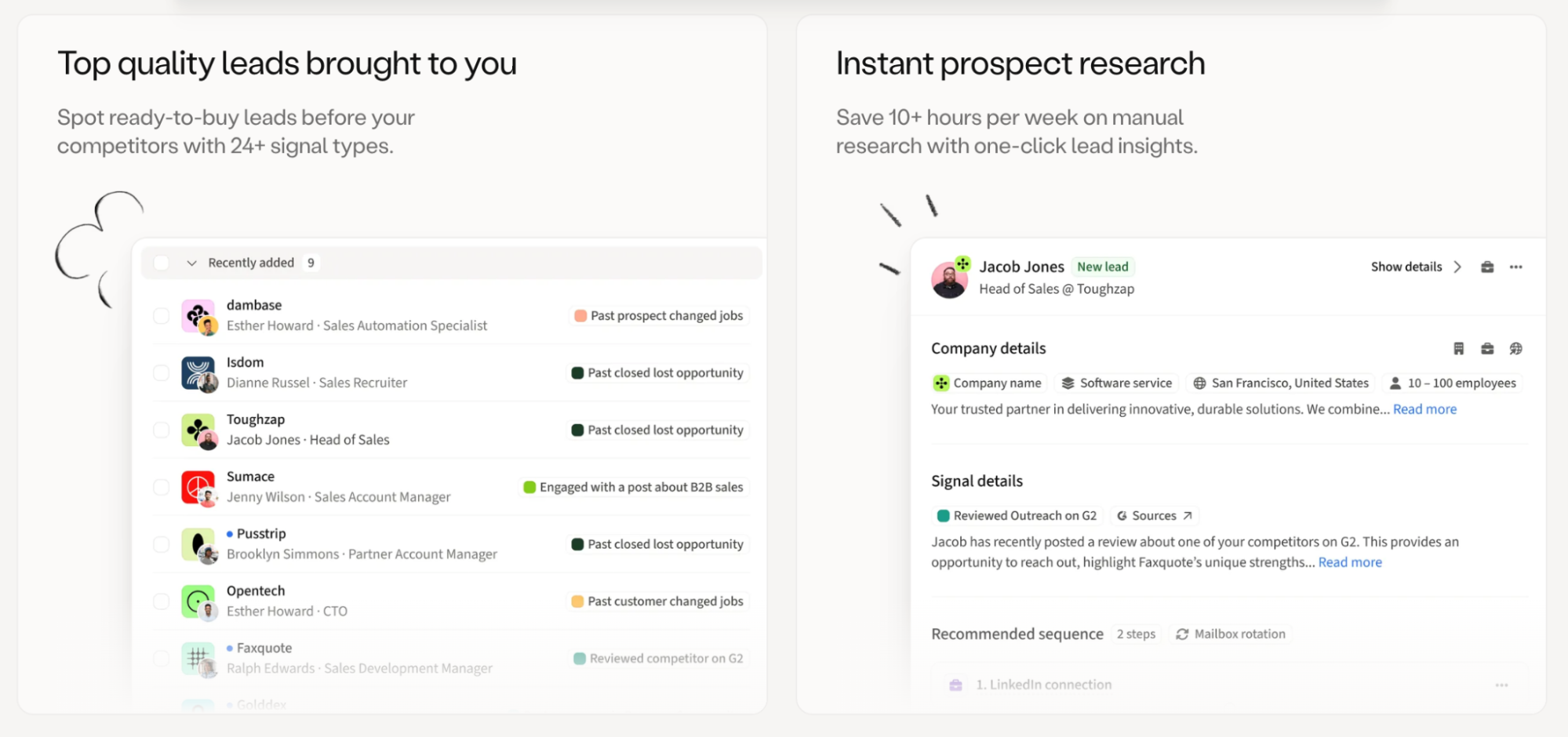The height and width of the screenshot is (737, 1568).
Task: Open Jacob Jones profile avatar
Action: 949,279
